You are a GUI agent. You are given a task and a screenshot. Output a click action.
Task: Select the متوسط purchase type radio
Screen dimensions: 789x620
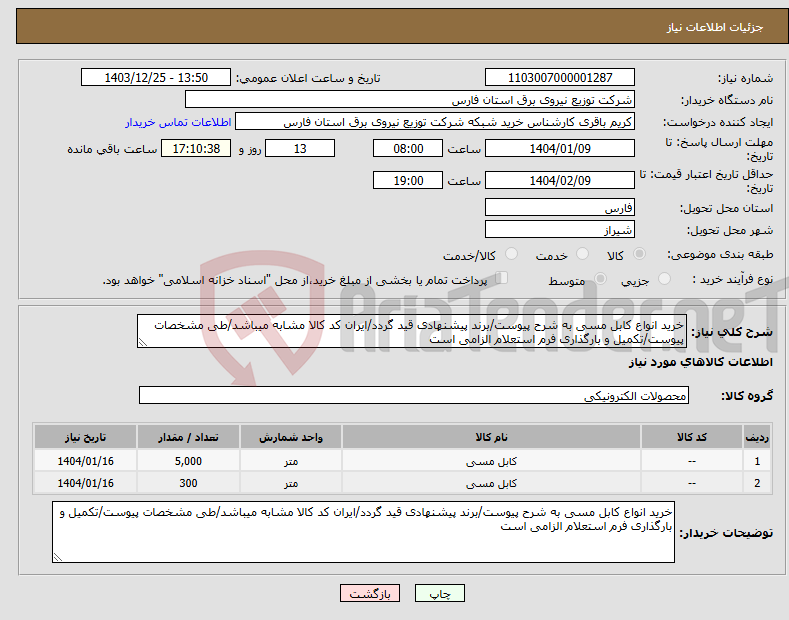tap(600, 278)
